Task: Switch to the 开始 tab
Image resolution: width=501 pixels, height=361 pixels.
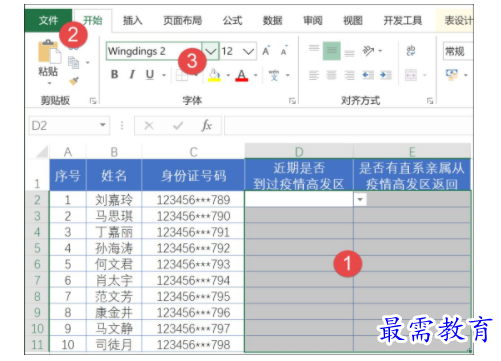Action: tap(93, 20)
